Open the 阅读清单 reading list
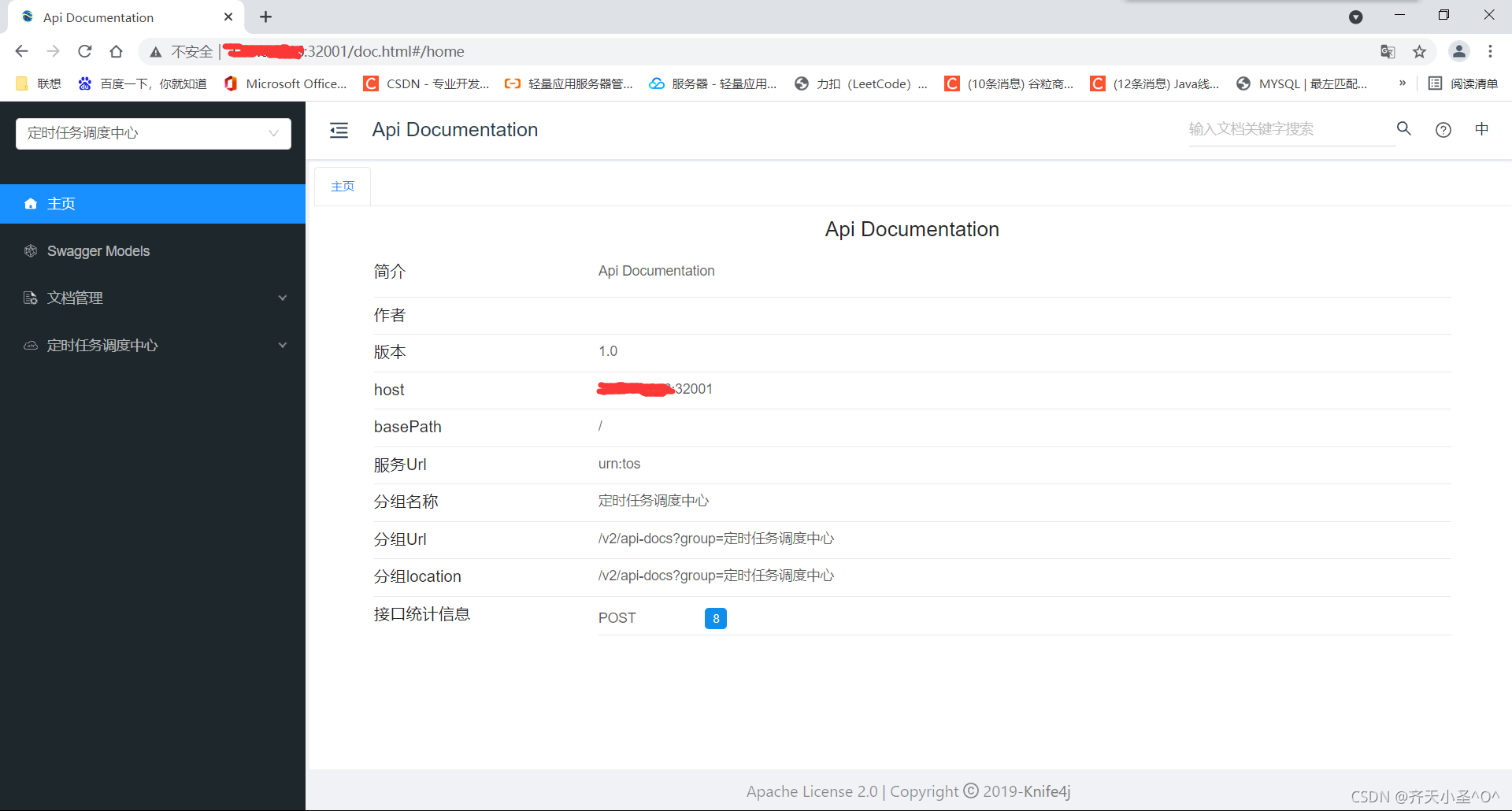 1463,83
